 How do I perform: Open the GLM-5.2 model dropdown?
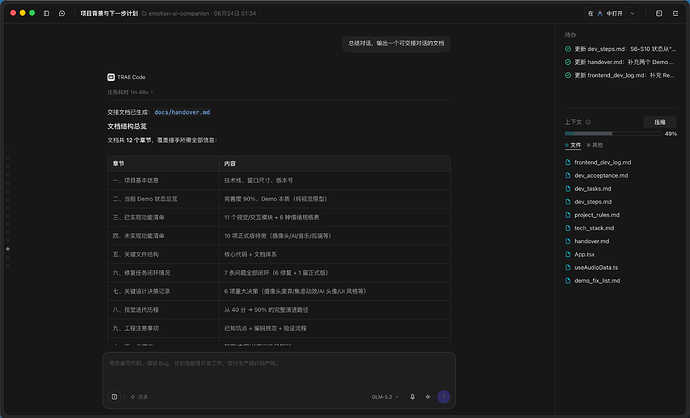pyautogui.click(x=385, y=397)
